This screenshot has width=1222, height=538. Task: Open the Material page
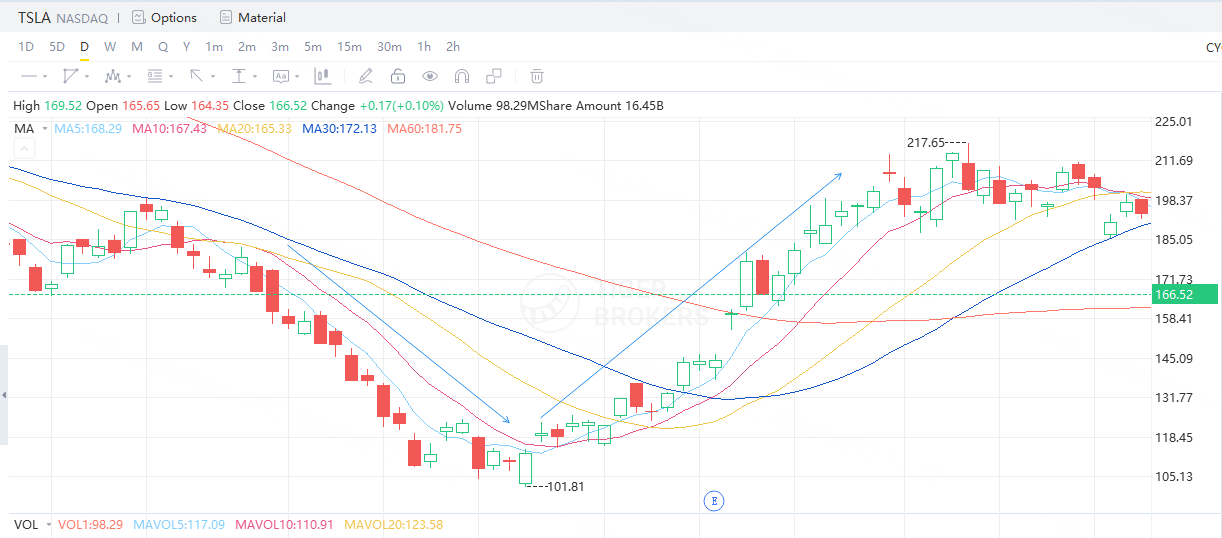(x=252, y=18)
